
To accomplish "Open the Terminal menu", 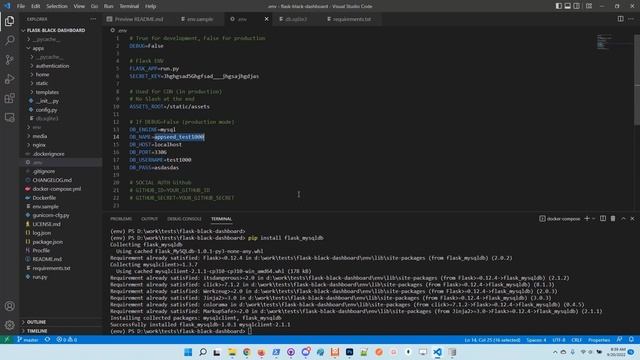I will pos(129,6).
